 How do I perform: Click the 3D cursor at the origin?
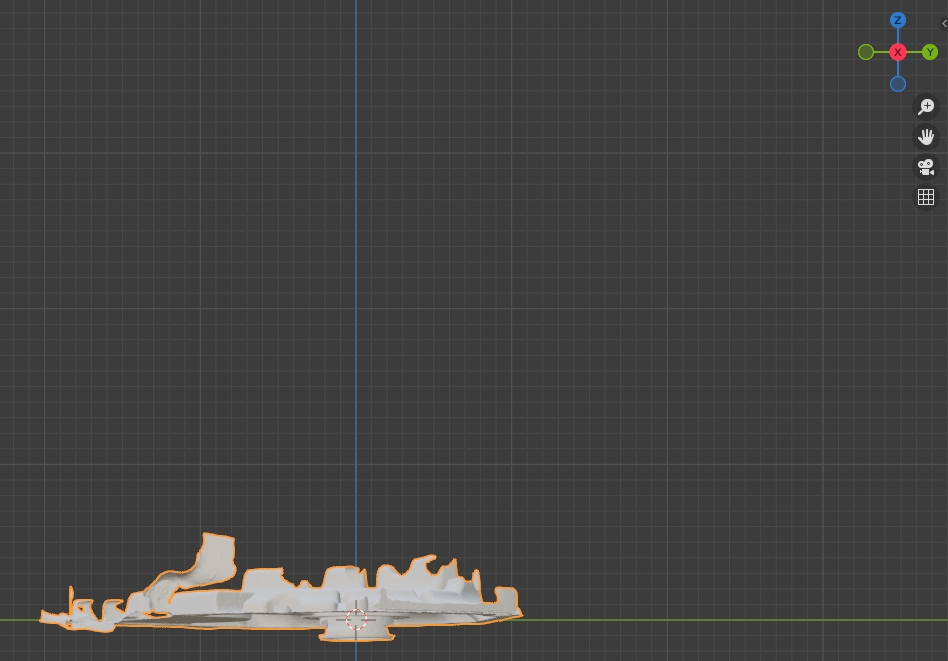click(x=356, y=618)
